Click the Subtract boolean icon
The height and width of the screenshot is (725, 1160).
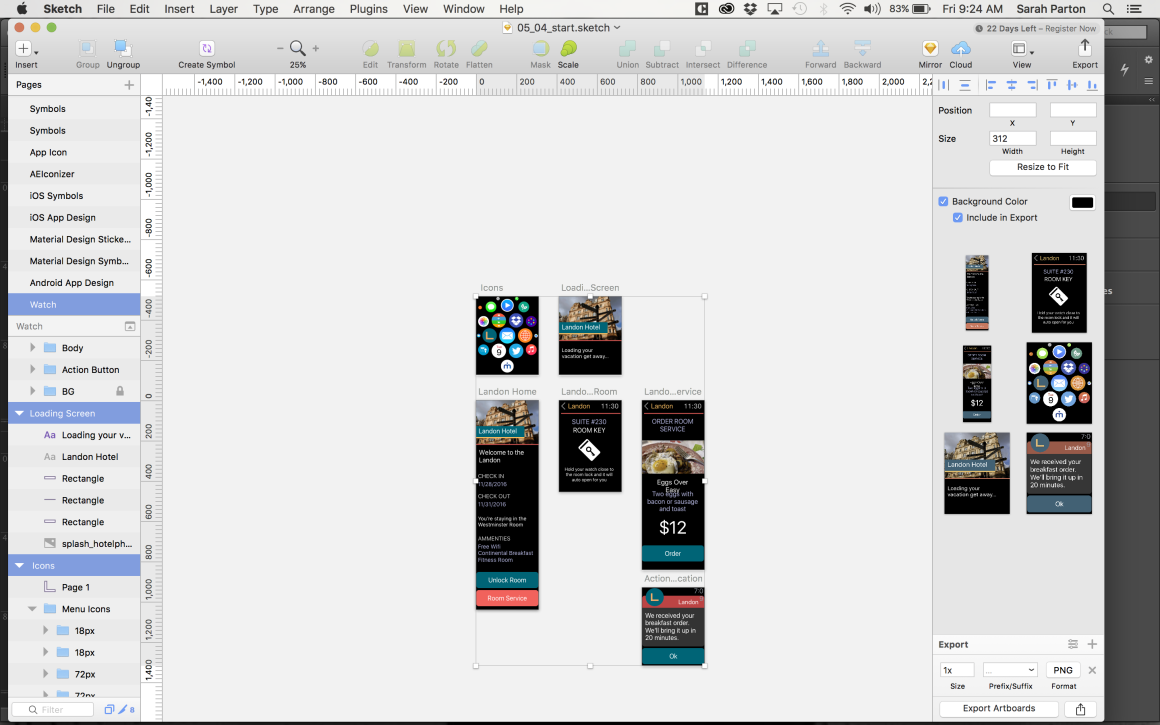[662, 49]
